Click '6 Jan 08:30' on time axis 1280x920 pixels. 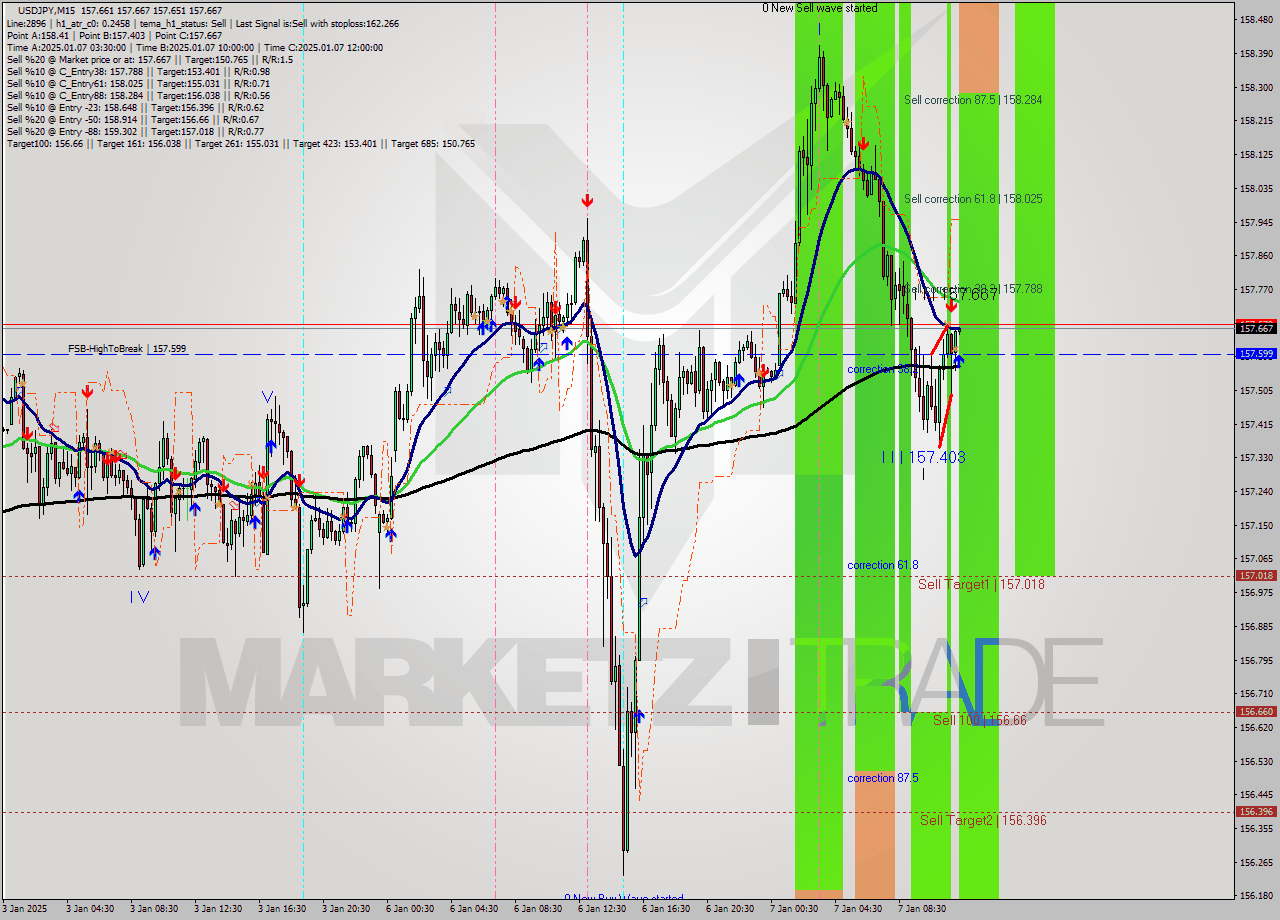[x=540, y=909]
